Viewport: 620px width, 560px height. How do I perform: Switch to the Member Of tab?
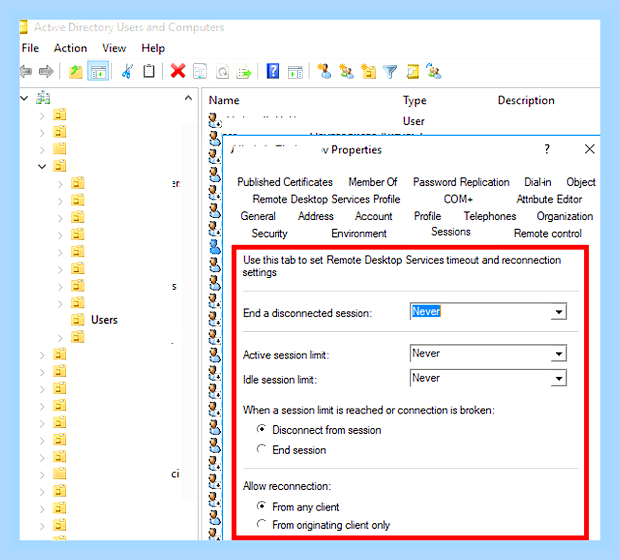pos(372,182)
